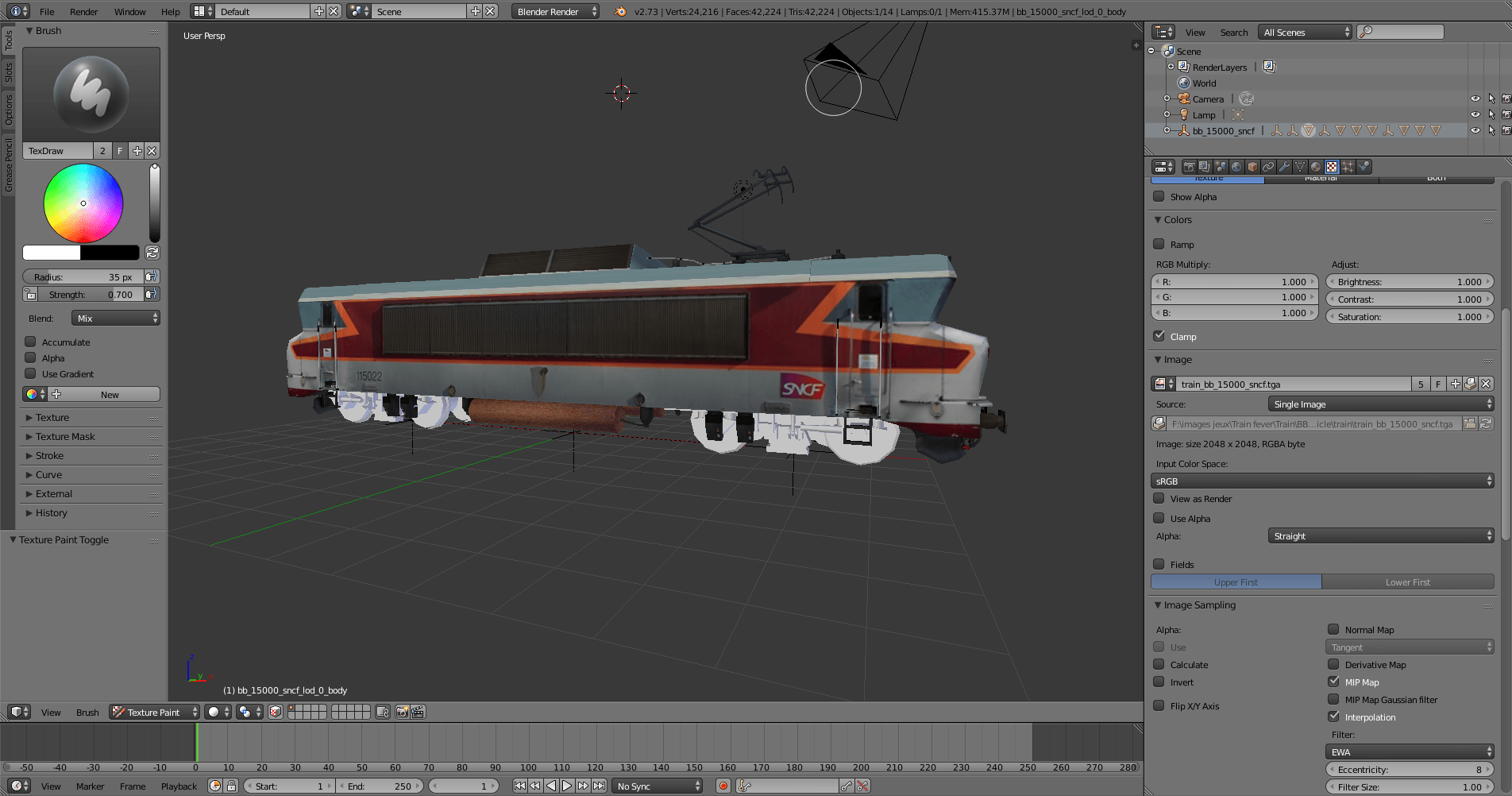Image resolution: width=1512 pixels, height=796 pixels.
Task: Click the browse file folder icon for image path
Action: point(1470,424)
